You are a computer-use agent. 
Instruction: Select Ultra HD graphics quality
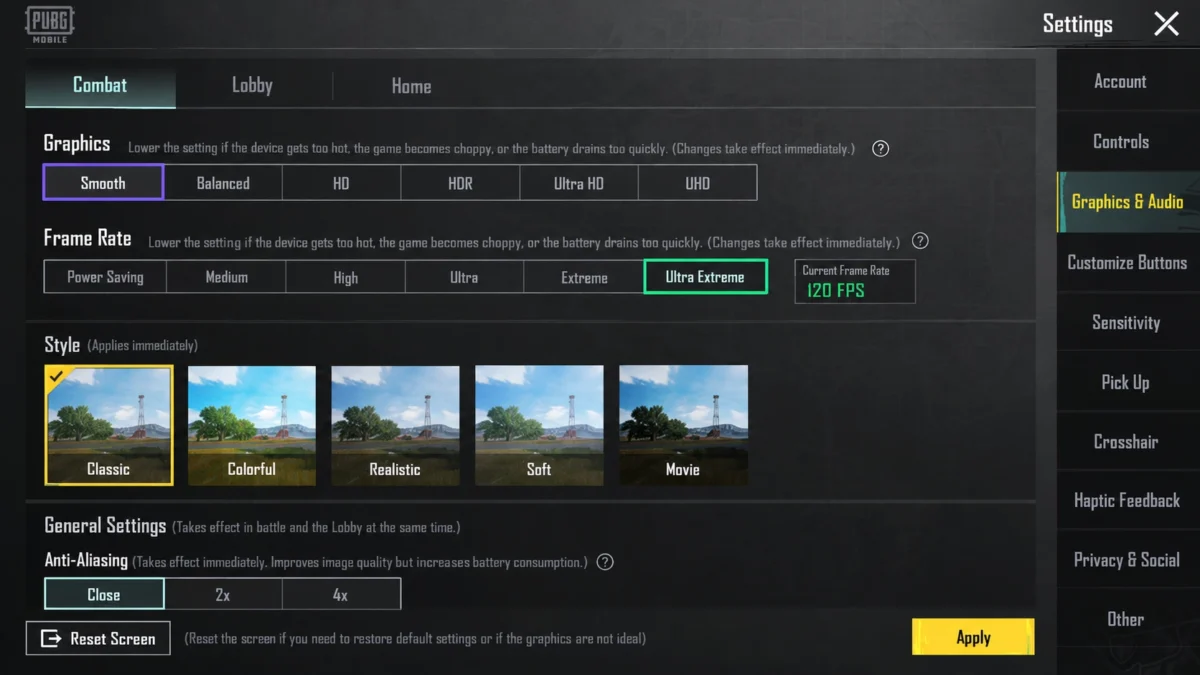(579, 183)
